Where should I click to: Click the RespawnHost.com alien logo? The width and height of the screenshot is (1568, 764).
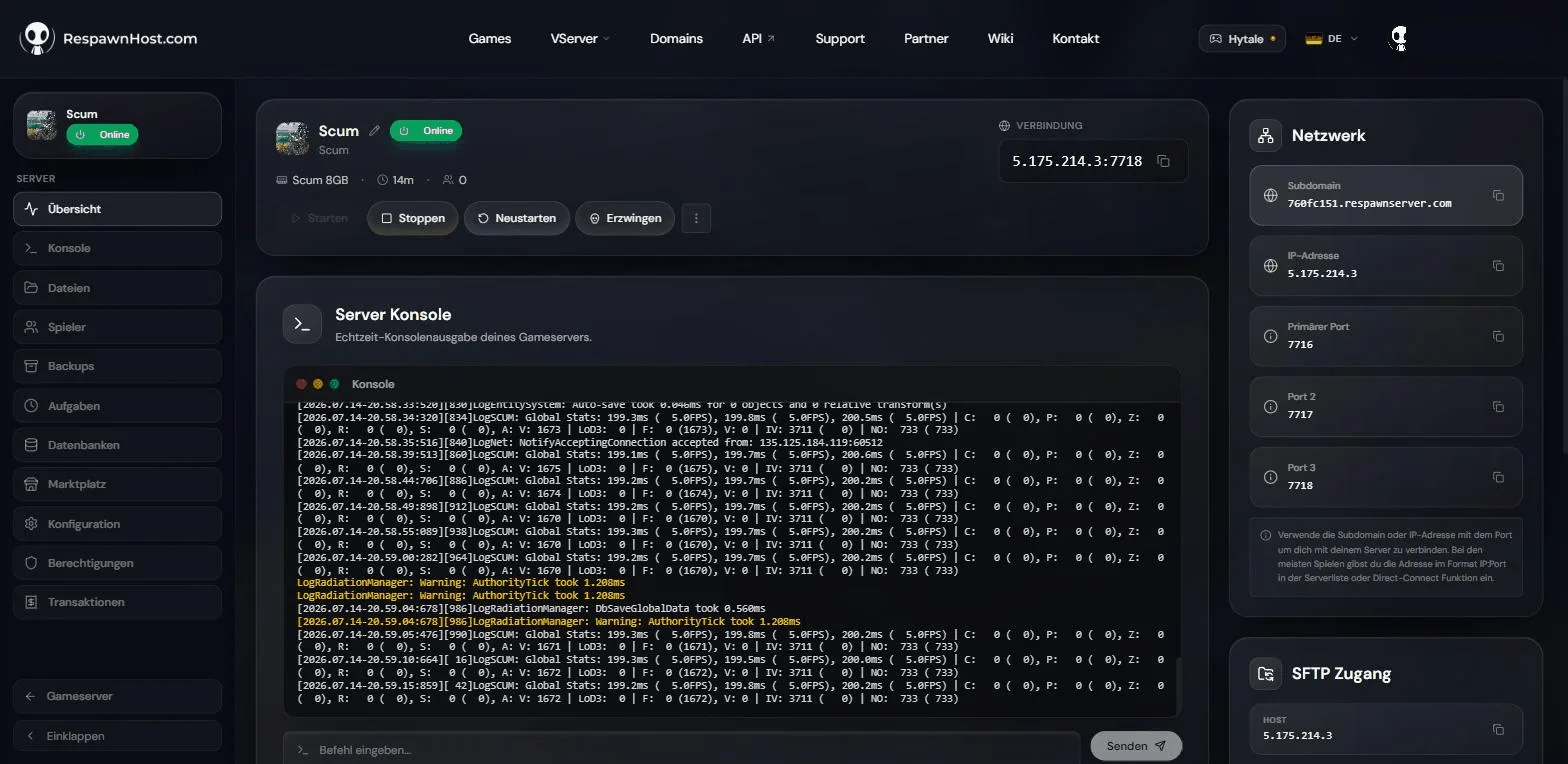click(36, 38)
